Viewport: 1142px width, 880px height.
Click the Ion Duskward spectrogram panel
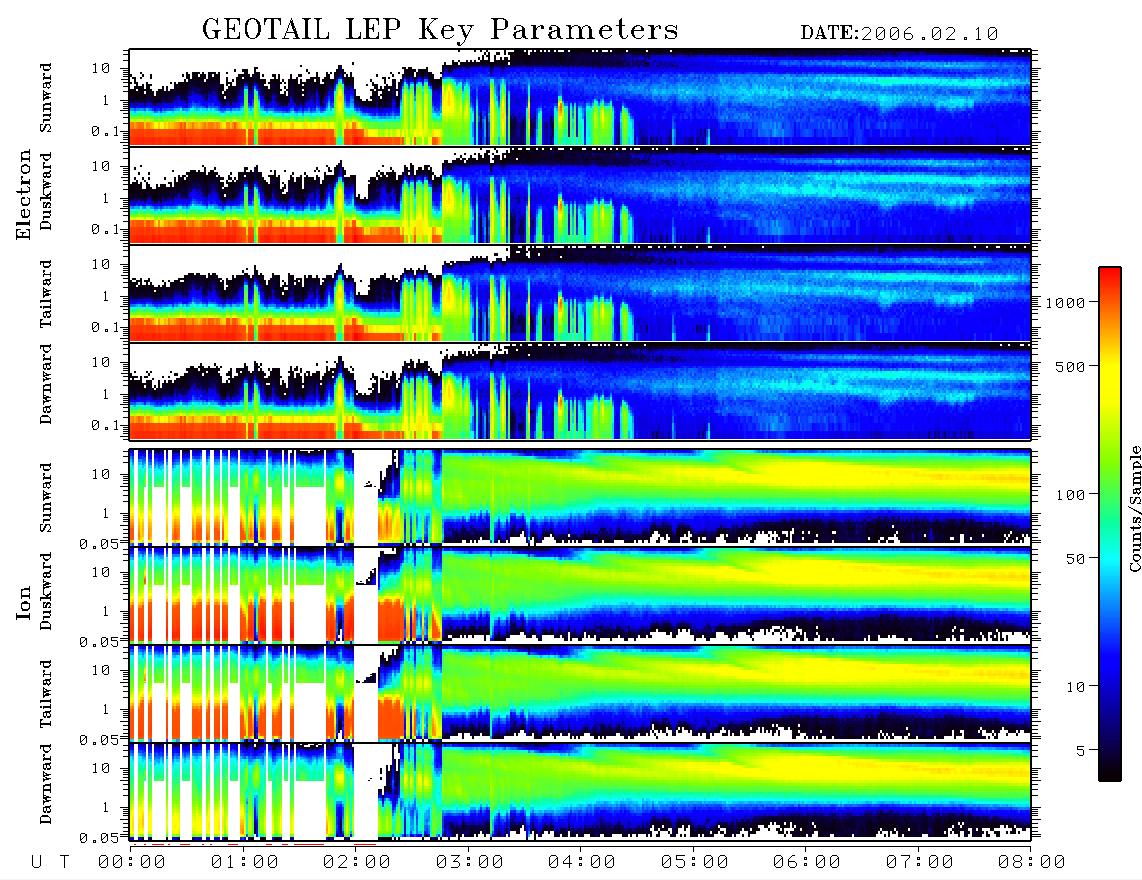(x=580, y=594)
